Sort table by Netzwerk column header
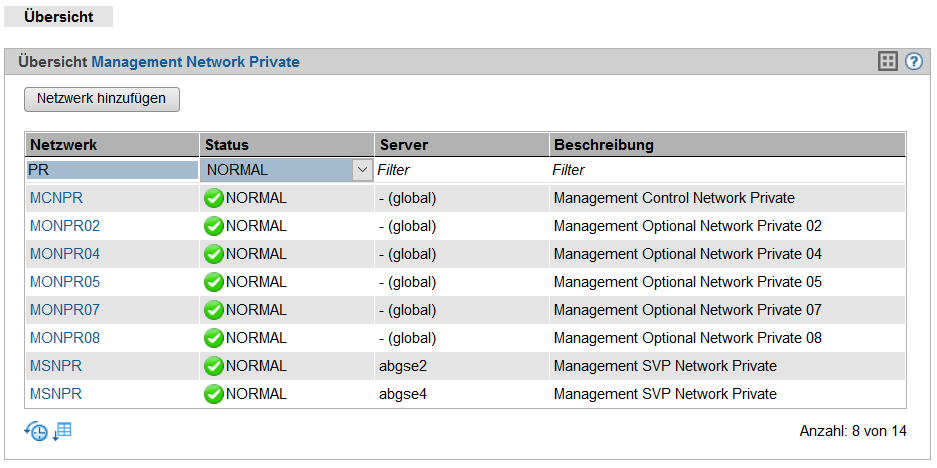 [x=64, y=145]
